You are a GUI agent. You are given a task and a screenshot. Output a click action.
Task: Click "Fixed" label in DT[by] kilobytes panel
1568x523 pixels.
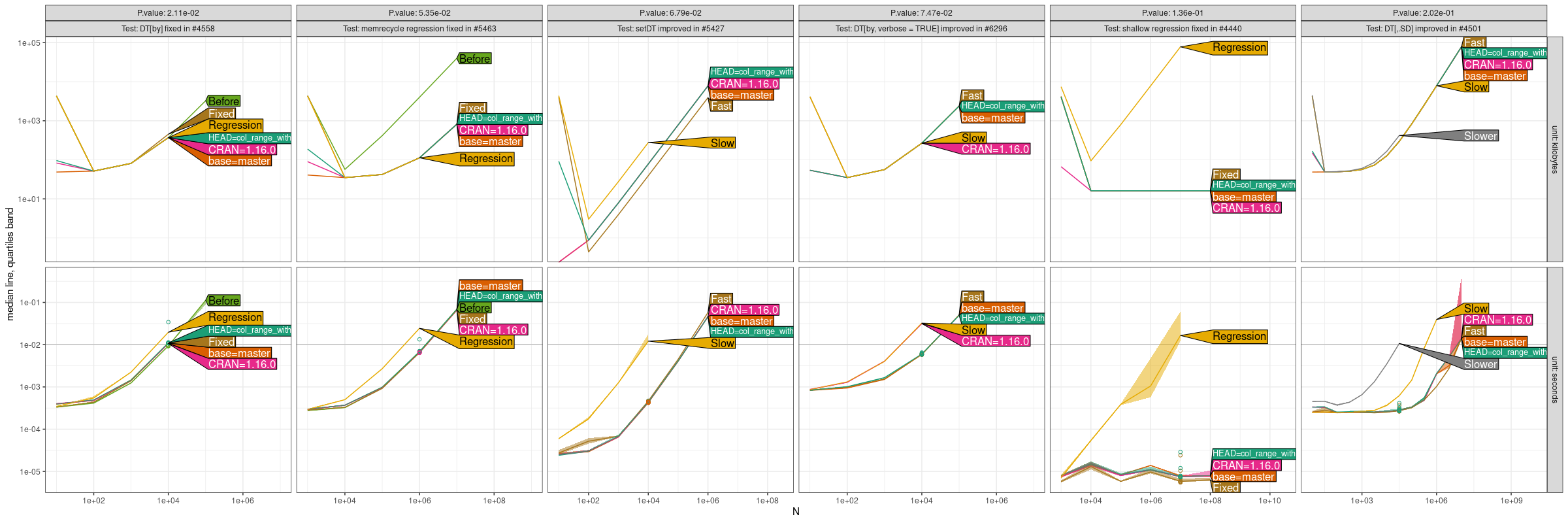pyautogui.click(x=221, y=114)
